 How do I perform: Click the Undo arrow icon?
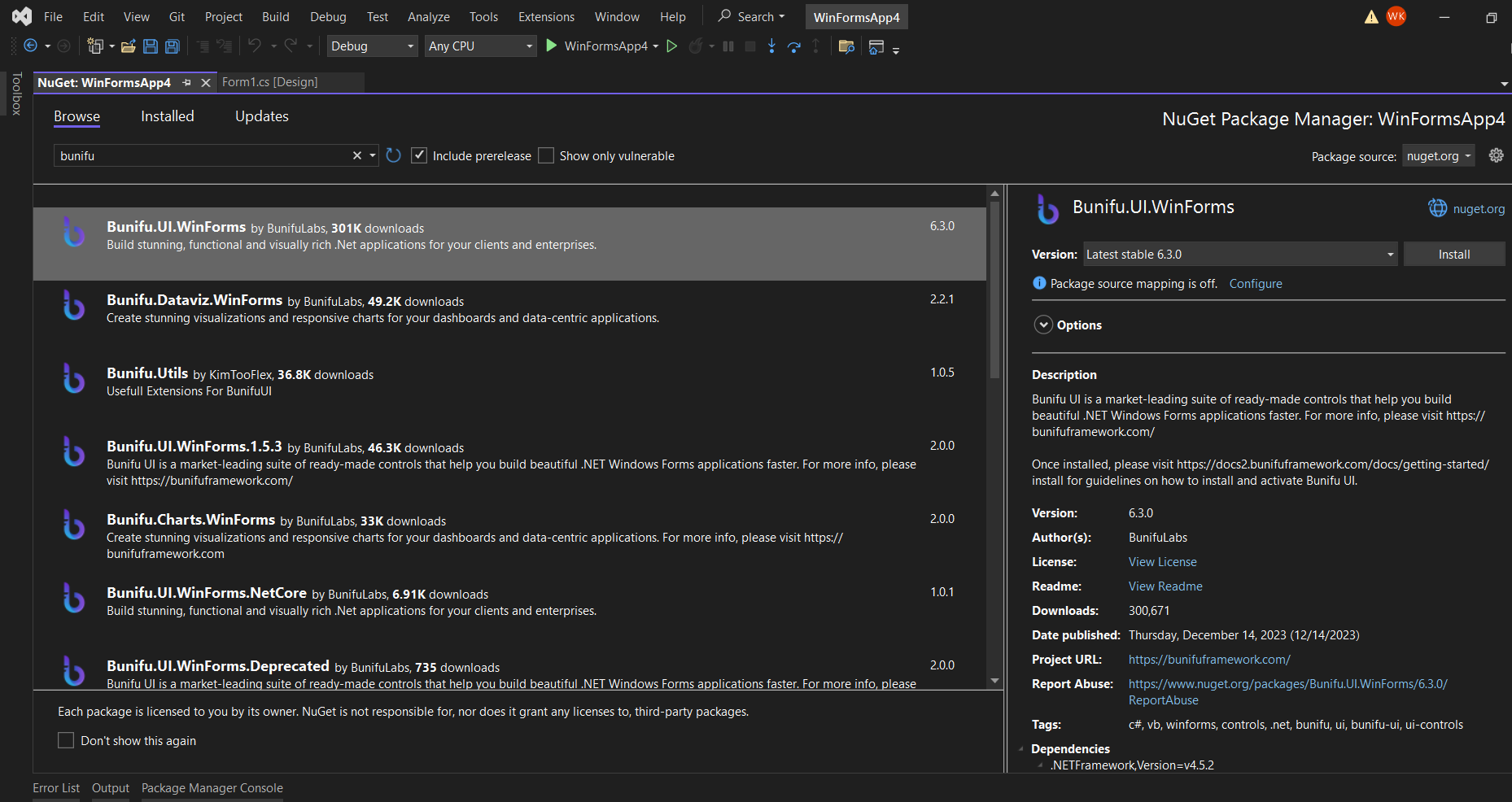point(255,46)
